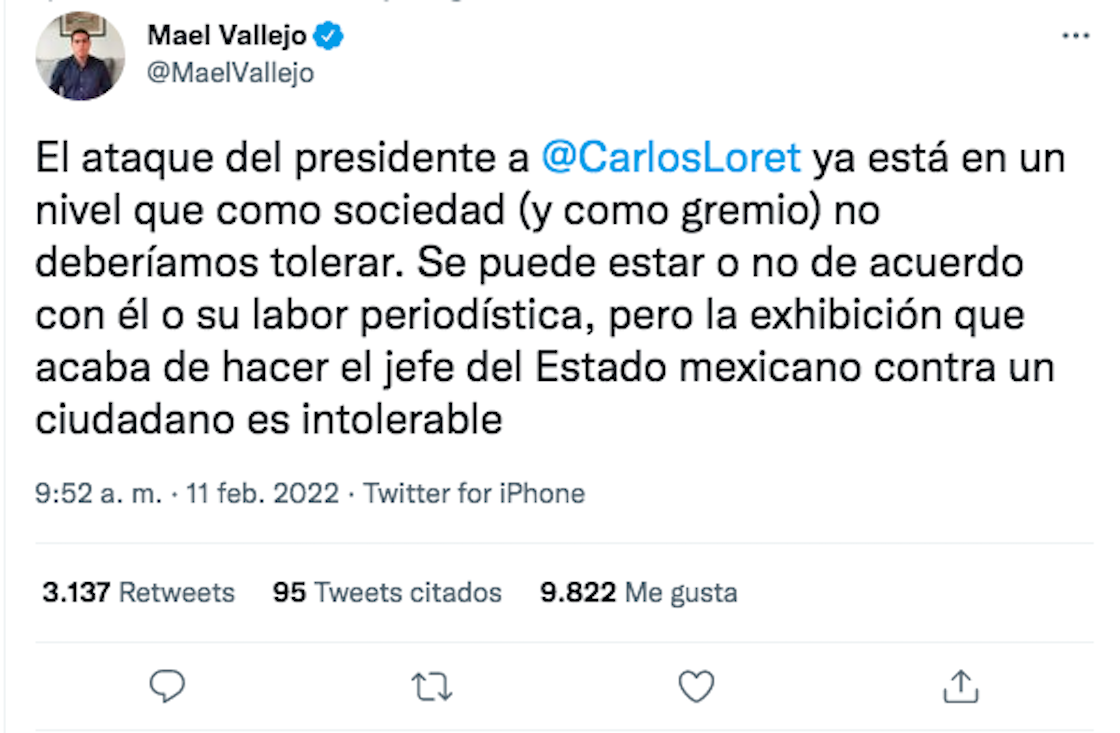Viewport: 1120px width, 733px height.
Task: Open profile via the Mael Vallejo name
Action: [x=228, y=33]
